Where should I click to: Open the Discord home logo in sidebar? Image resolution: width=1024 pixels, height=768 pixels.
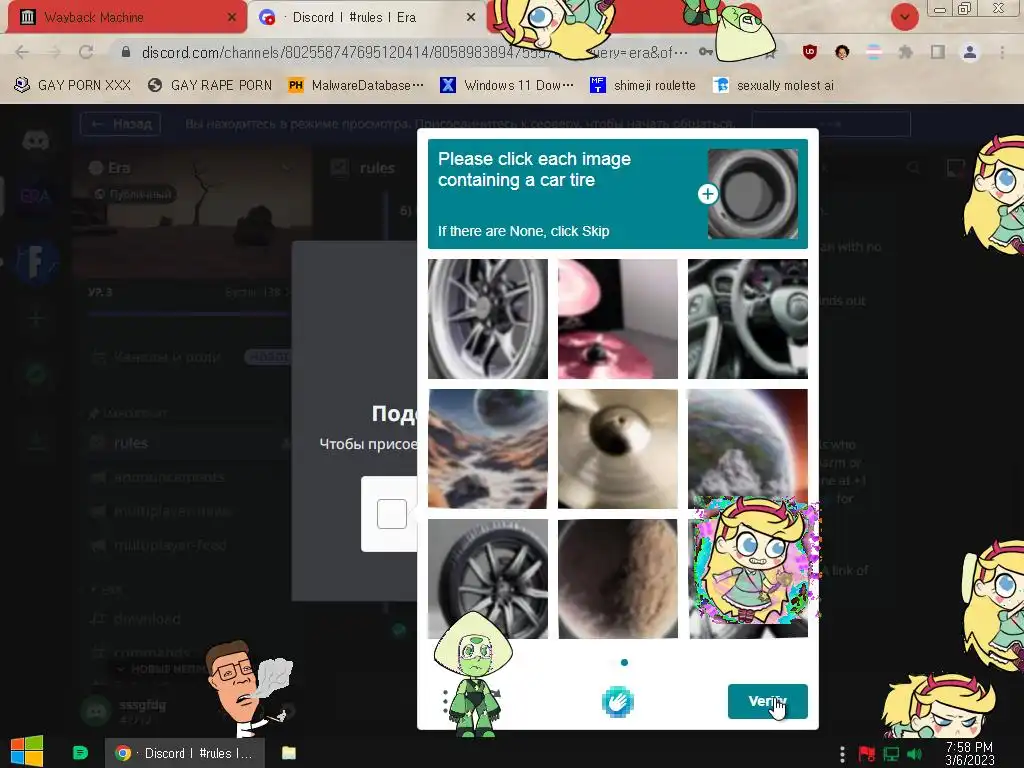35,140
